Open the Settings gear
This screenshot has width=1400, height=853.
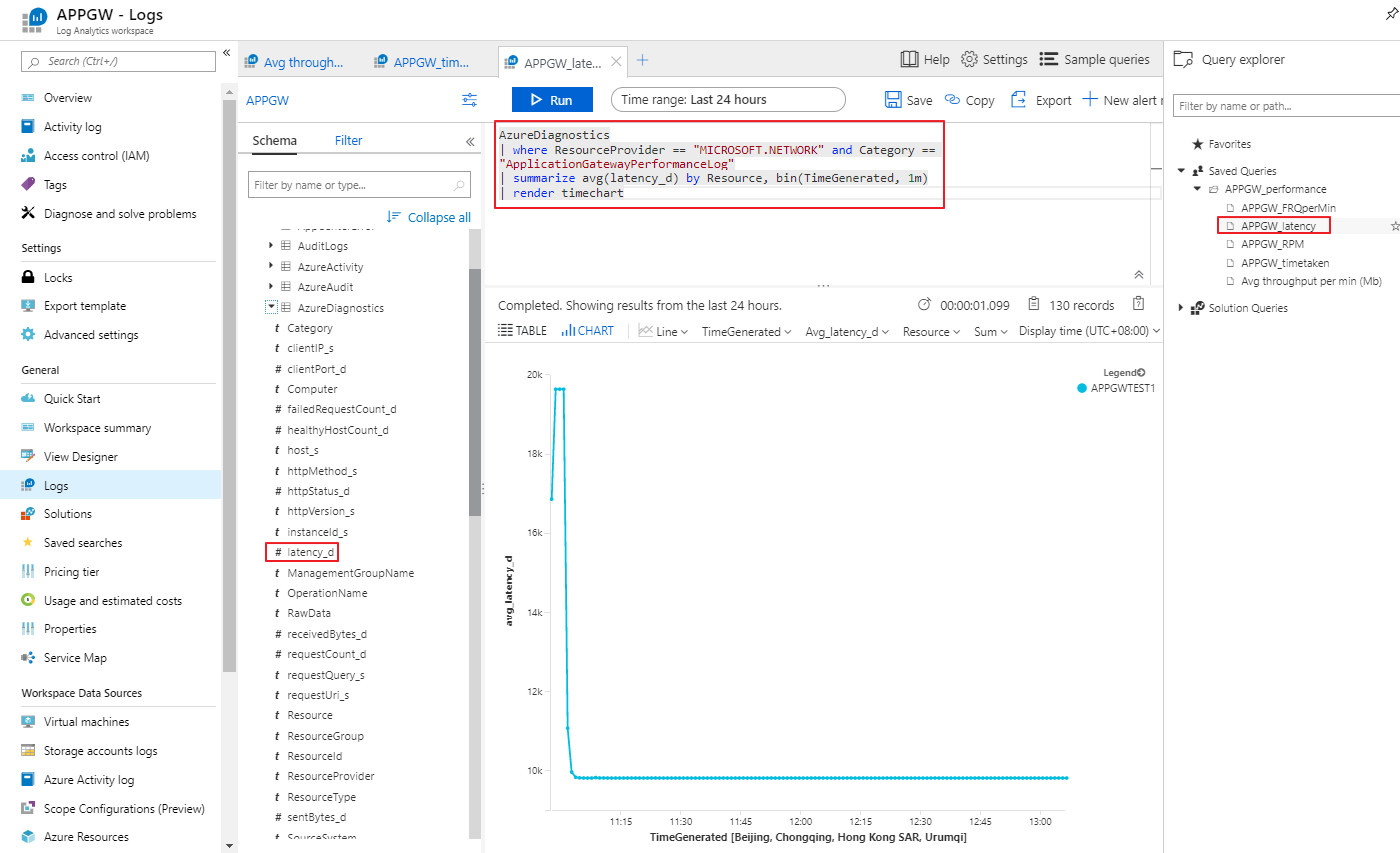(x=969, y=60)
